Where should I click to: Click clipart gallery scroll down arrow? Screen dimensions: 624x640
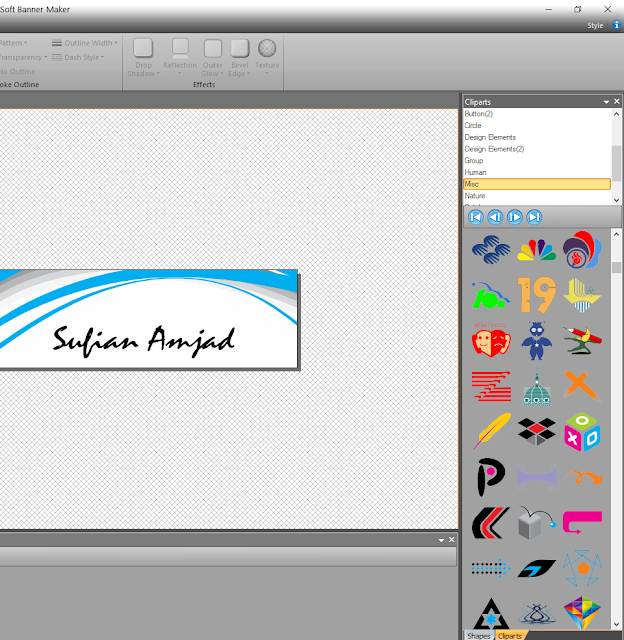click(616, 624)
